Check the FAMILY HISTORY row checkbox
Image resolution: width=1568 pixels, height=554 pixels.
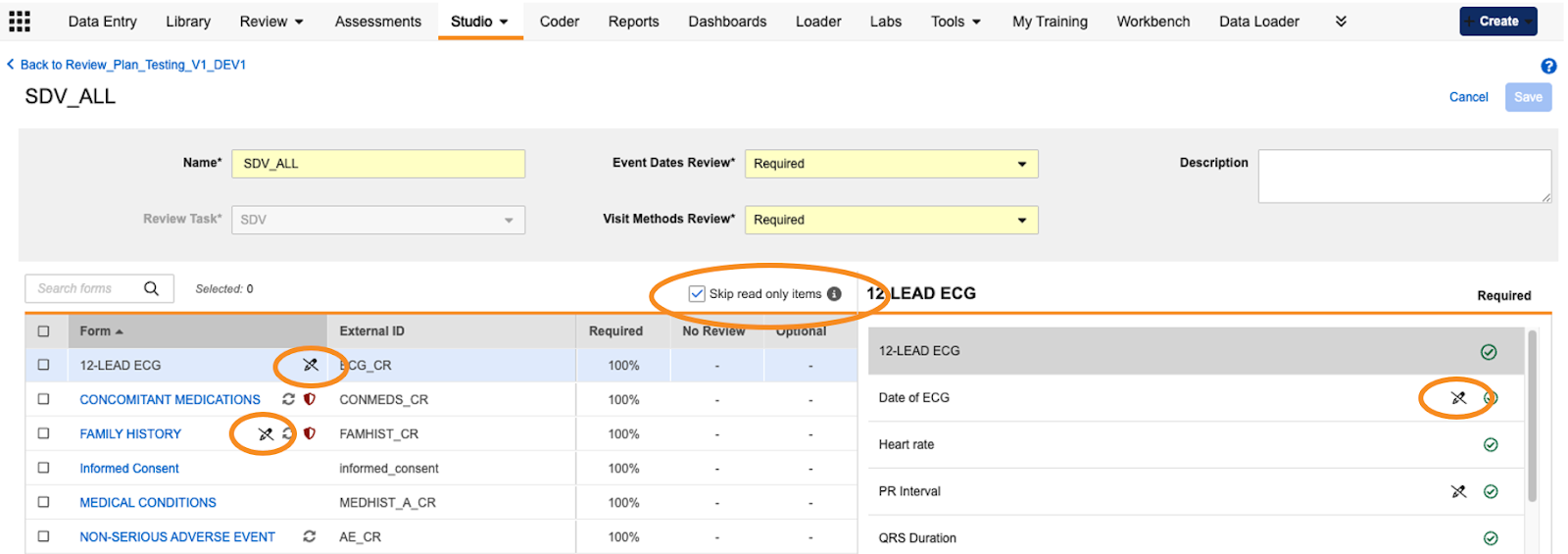point(43,433)
